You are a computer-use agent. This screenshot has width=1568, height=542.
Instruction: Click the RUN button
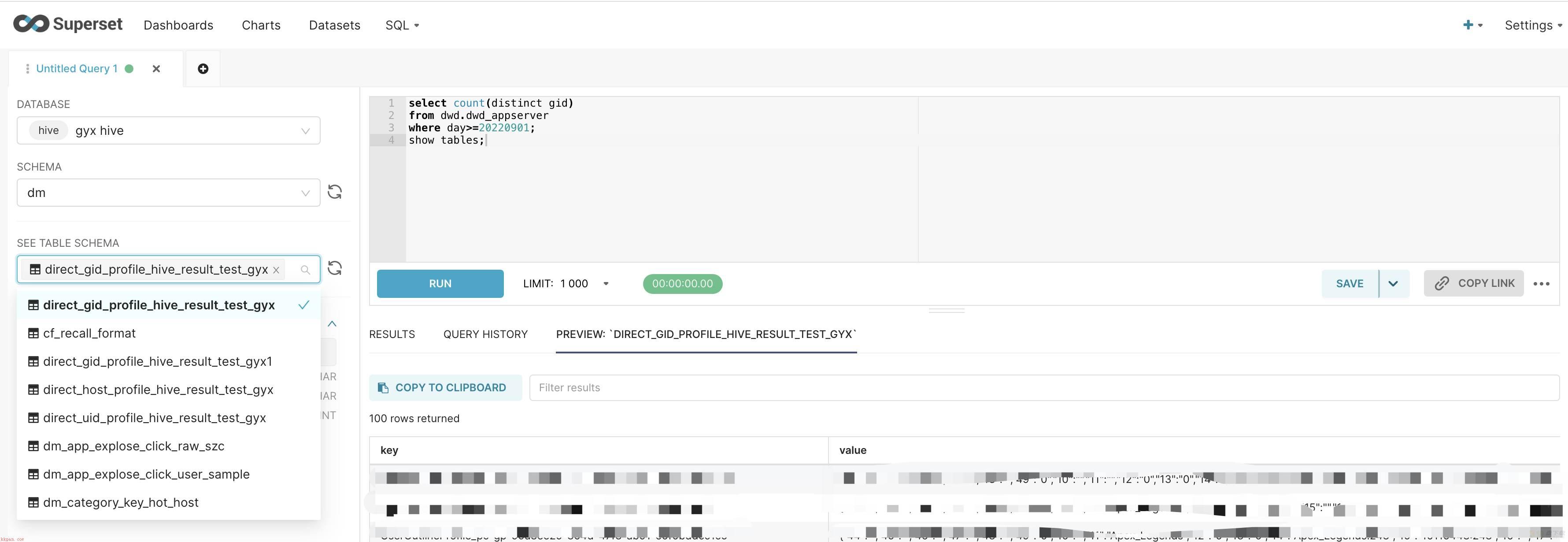tap(440, 283)
